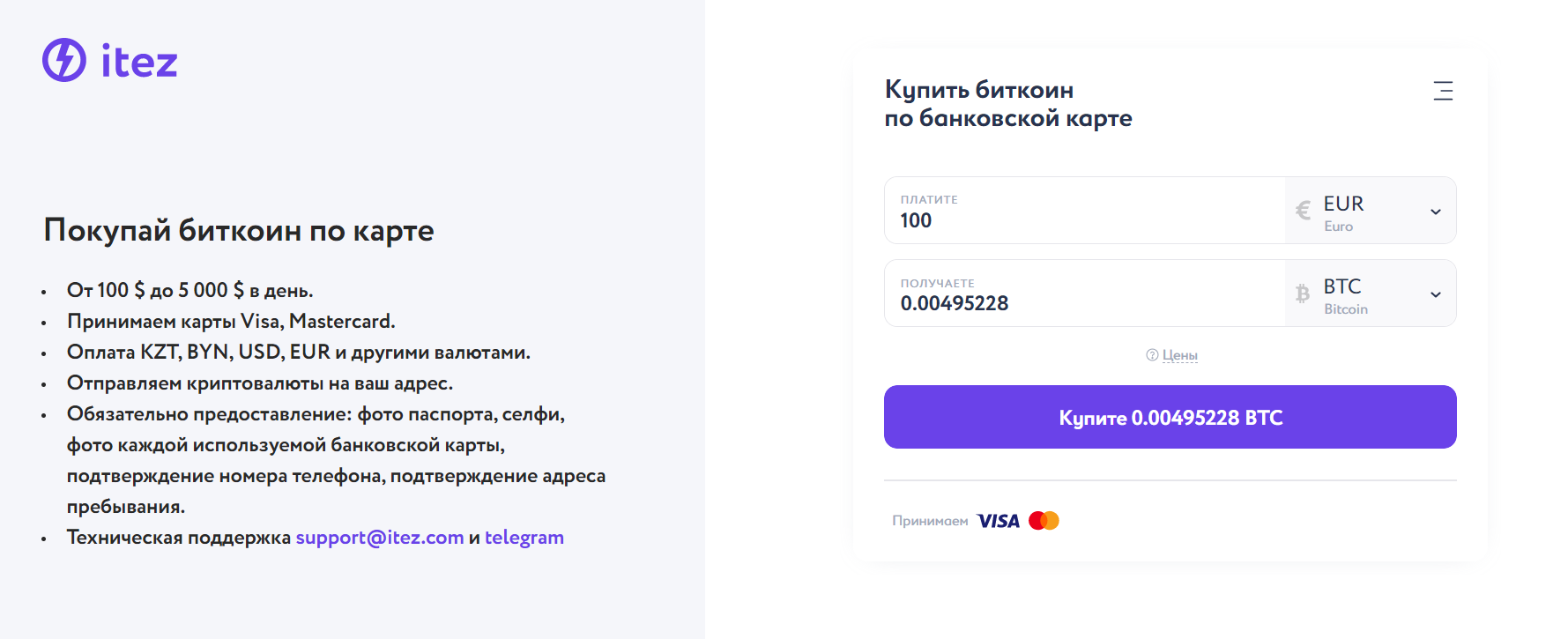Image resolution: width=1568 pixels, height=639 pixels.
Task: Click the itez lightning bolt logo icon
Action: pos(64,60)
